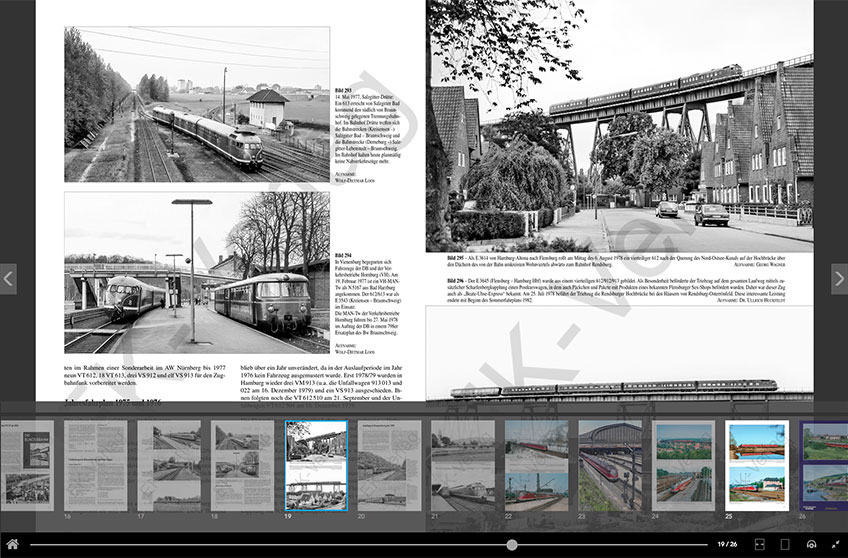Go to the next page arrow
This screenshot has width=848, height=558.
point(839,279)
